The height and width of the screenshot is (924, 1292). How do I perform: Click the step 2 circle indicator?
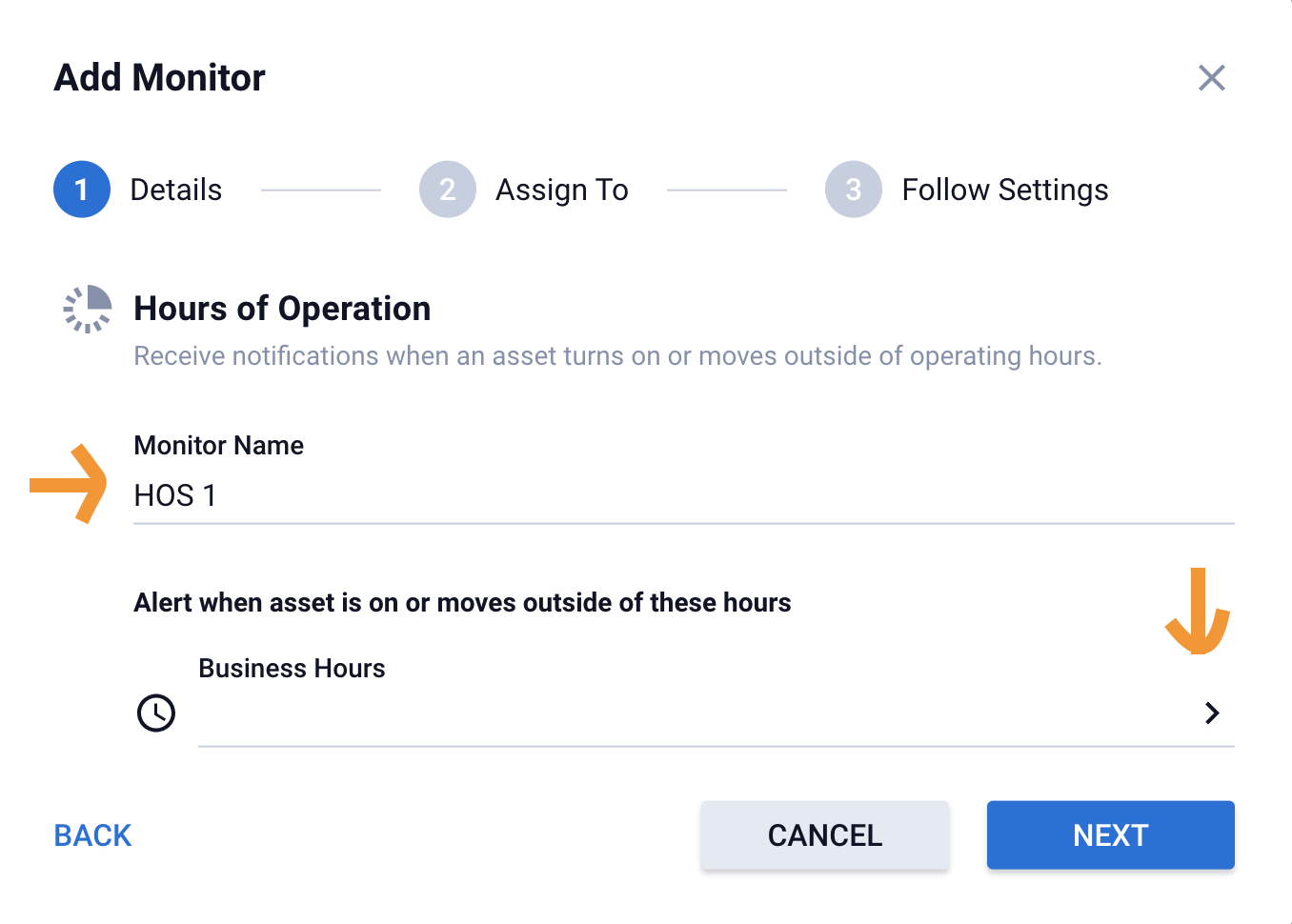(447, 190)
